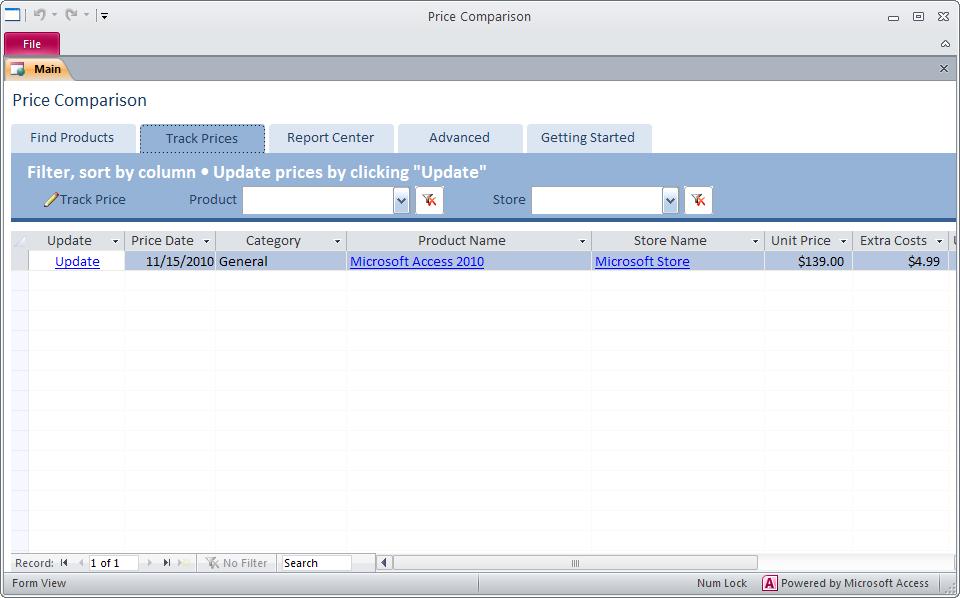Screen dimensions: 960x598
Task: Click the horizontal scrollbar thumb
Action: click(x=575, y=562)
